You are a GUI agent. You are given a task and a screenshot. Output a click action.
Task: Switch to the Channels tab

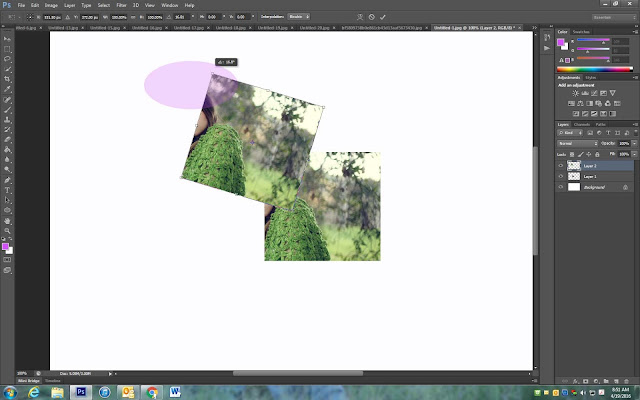pos(582,124)
